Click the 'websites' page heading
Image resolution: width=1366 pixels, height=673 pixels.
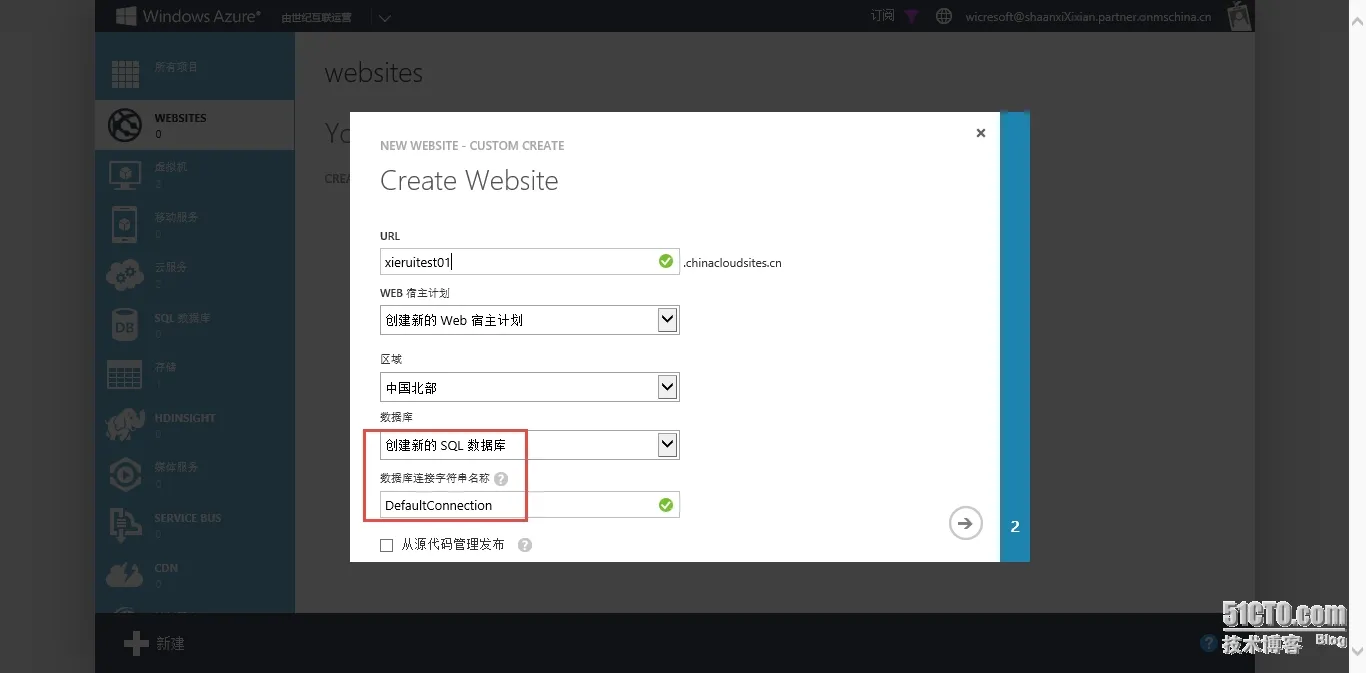(x=374, y=73)
